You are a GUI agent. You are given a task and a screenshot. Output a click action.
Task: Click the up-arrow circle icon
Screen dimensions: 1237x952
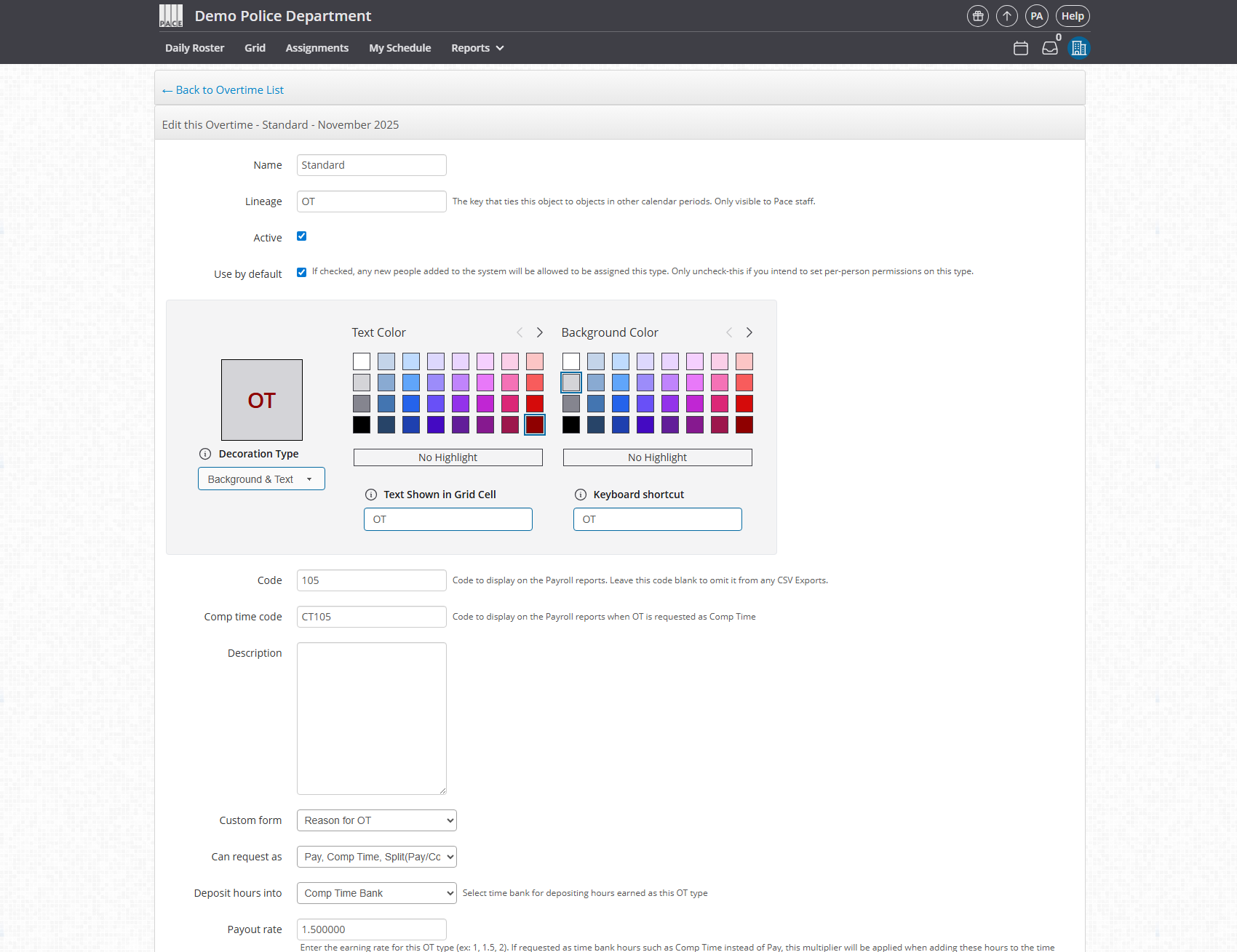tap(1006, 16)
